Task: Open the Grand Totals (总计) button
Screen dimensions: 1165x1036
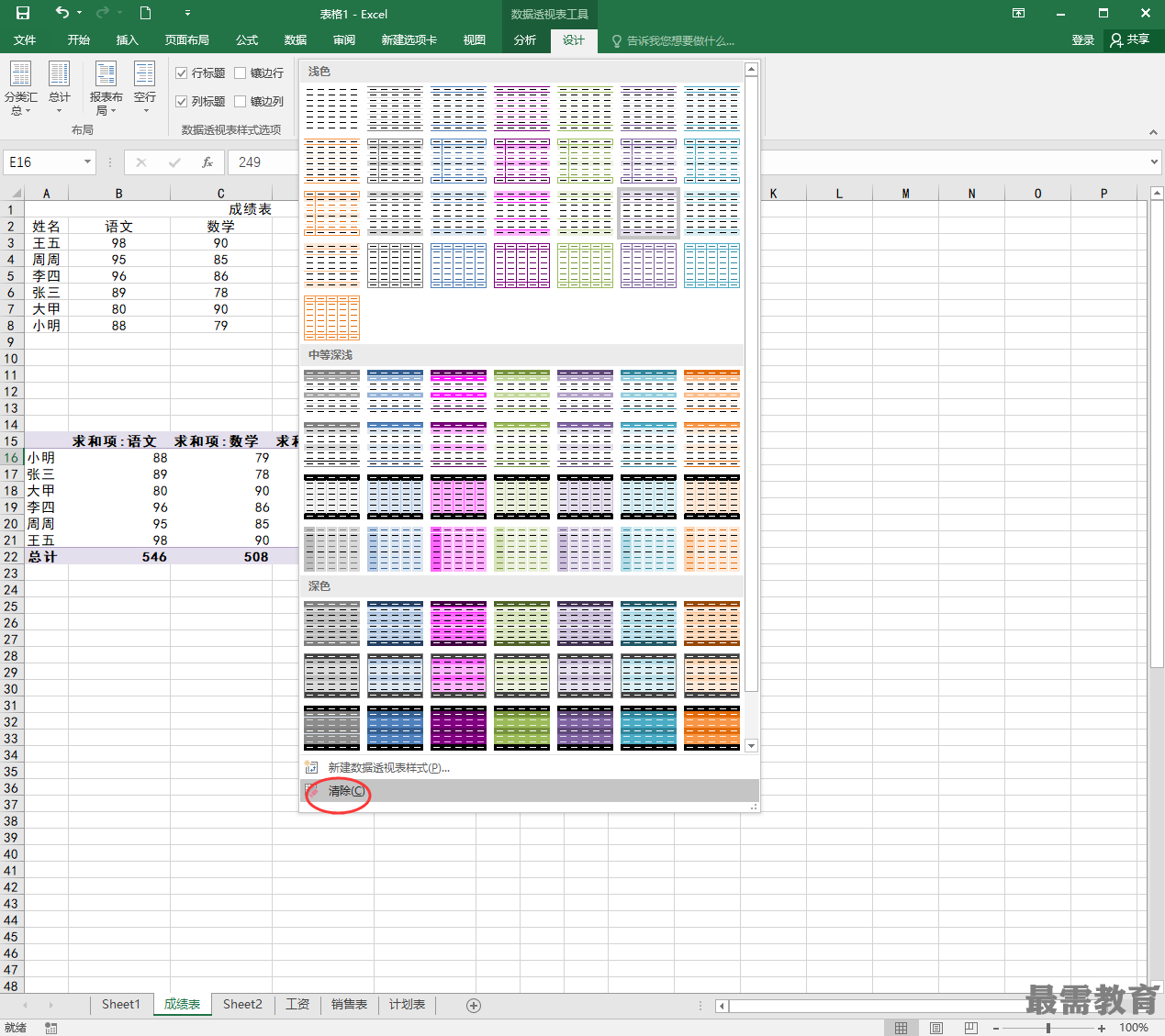Action: (60, 88)
